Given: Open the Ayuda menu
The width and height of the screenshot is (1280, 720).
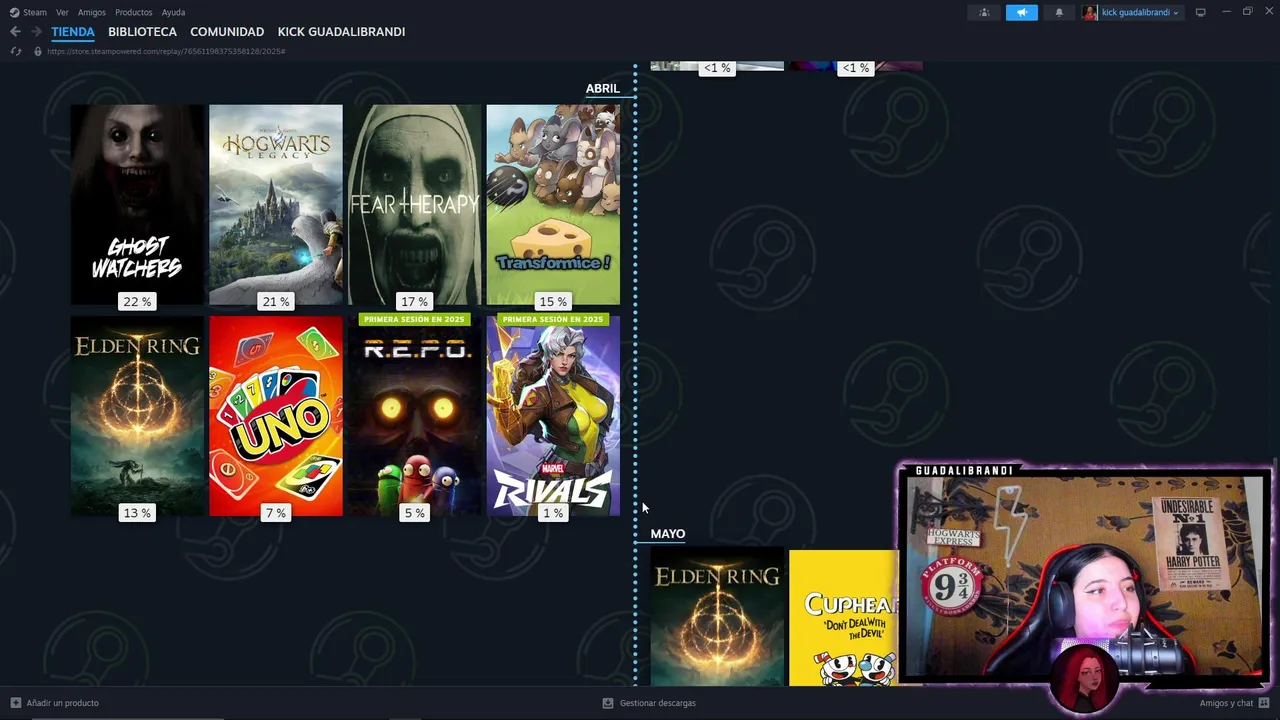Looking at the screenshot, I should (x=173, y=12).
